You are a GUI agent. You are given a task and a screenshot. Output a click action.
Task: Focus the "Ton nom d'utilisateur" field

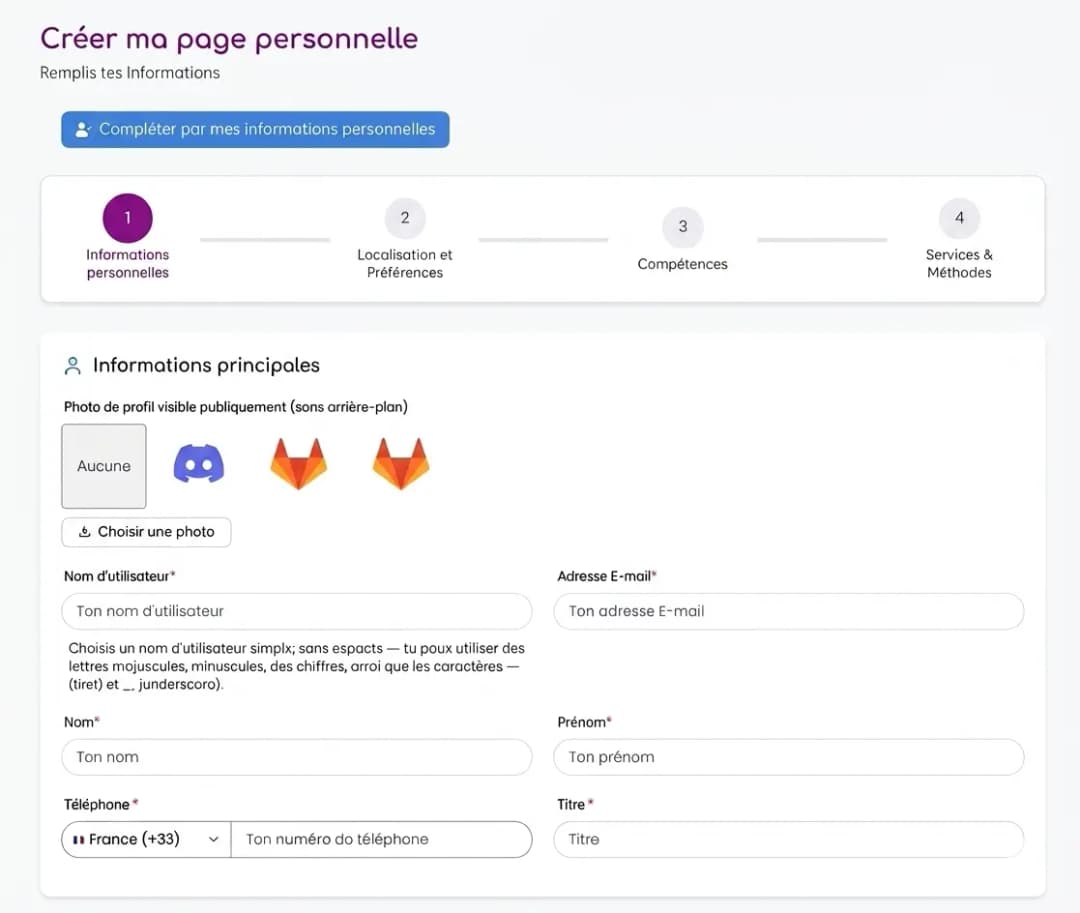297,611
